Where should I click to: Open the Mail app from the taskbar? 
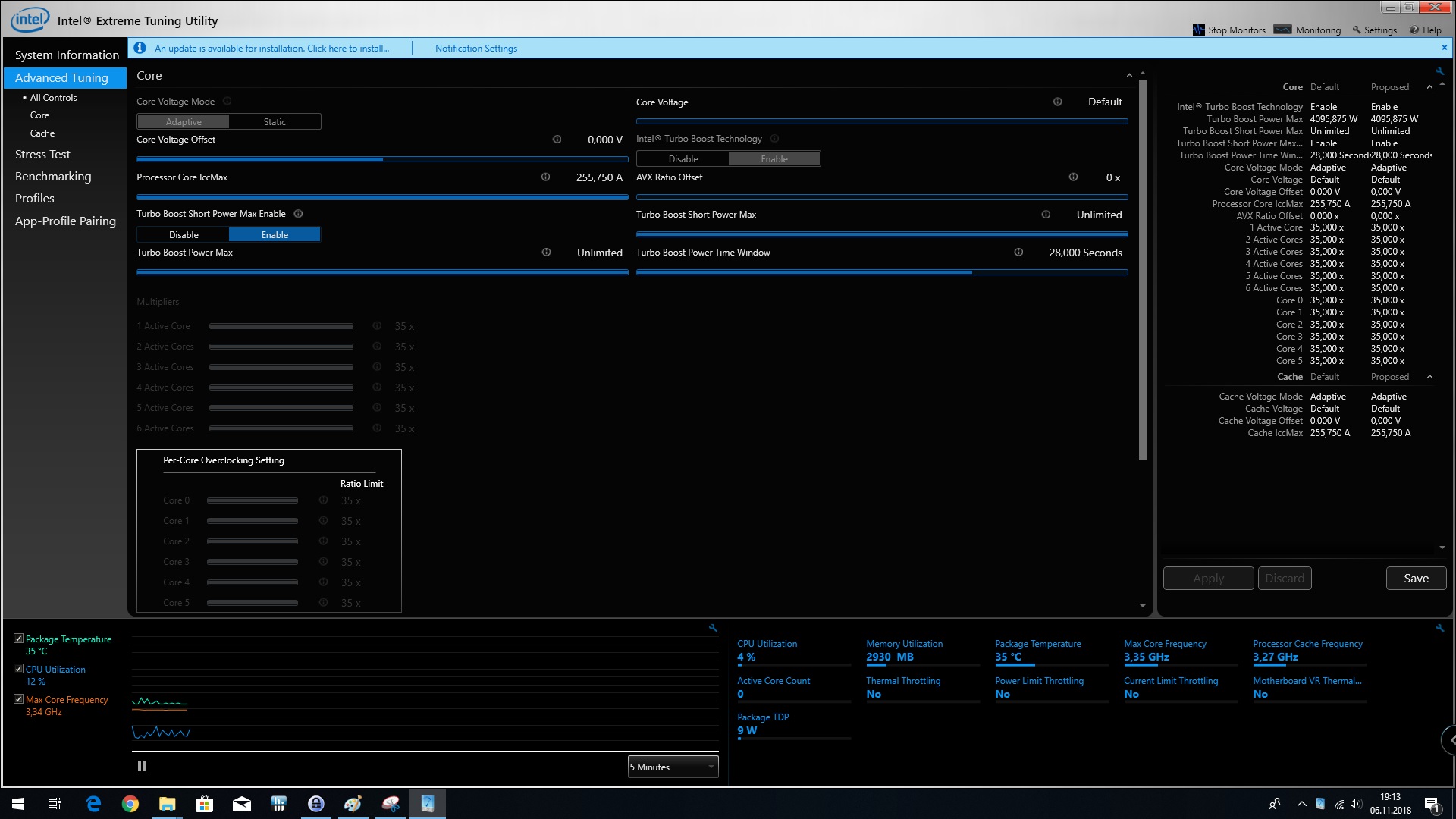tap(242, 804)
